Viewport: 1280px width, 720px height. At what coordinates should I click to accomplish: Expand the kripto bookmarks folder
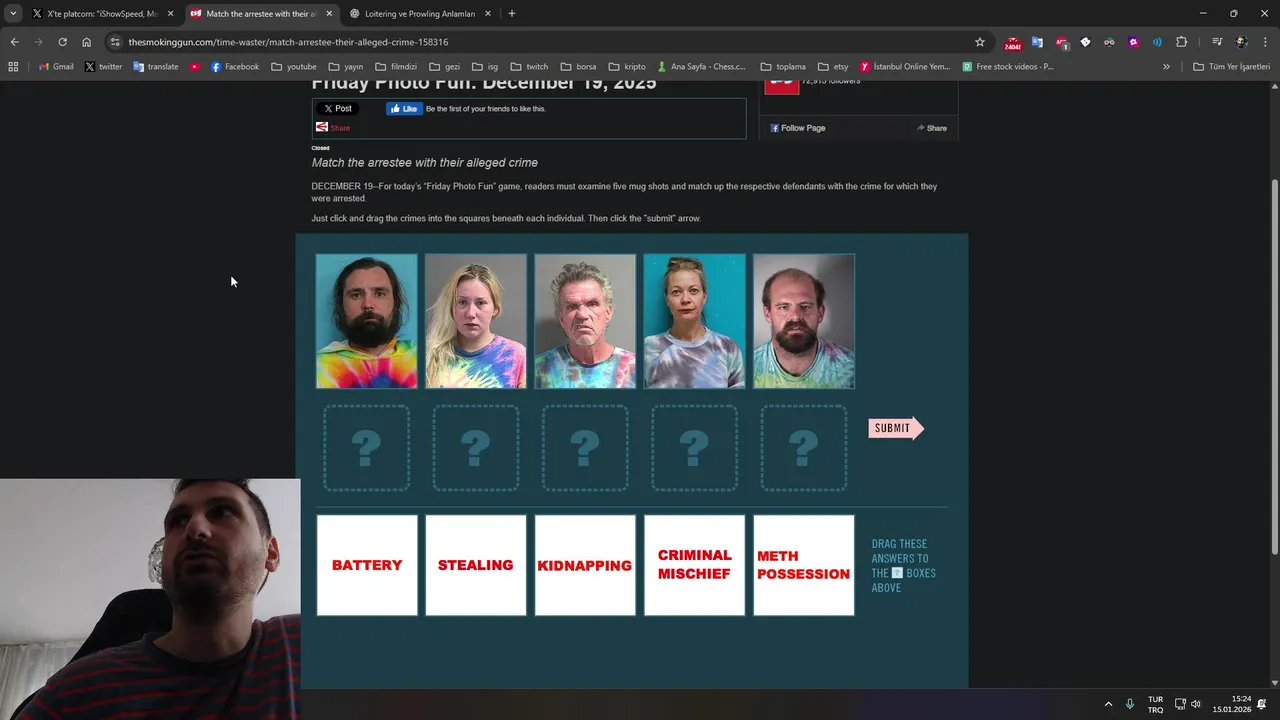point(627,67)
